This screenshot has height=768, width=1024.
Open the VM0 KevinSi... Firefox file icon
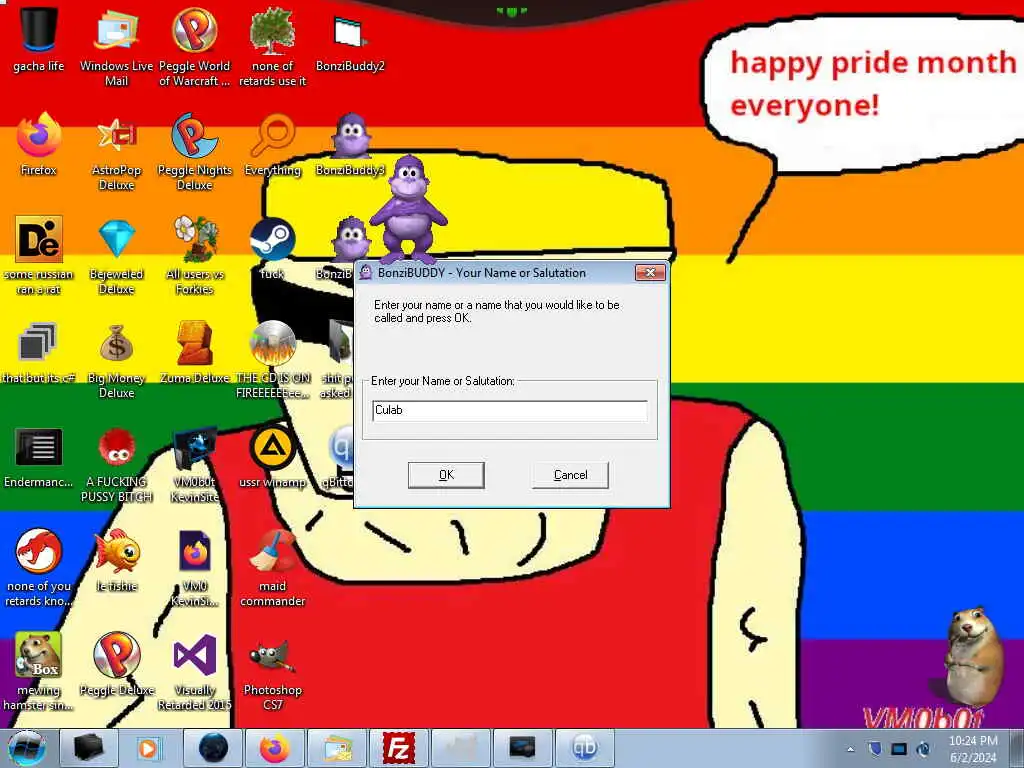pyautogui.click(x=194, y=552)
